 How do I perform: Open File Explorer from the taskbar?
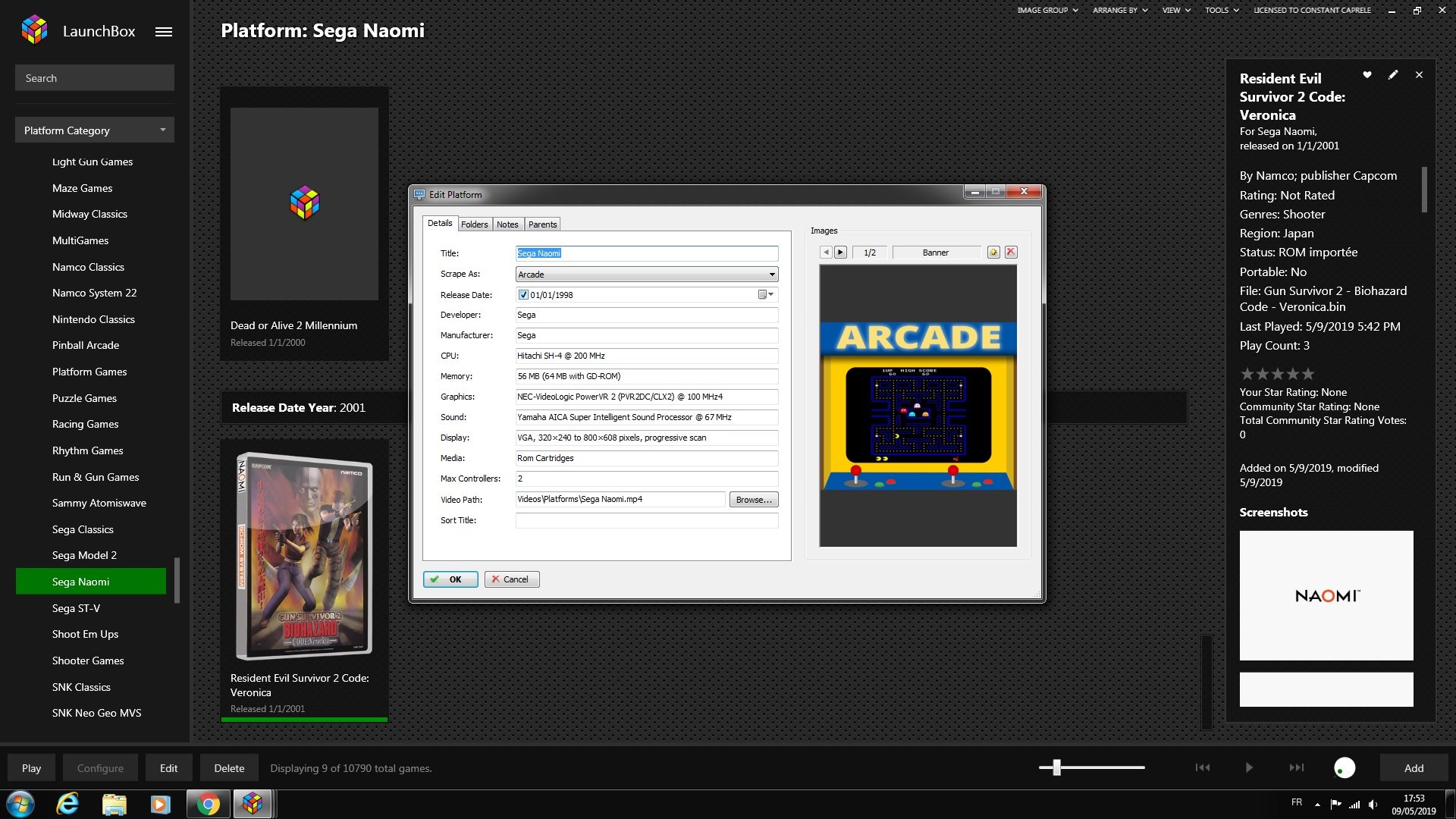pos(115,804)
